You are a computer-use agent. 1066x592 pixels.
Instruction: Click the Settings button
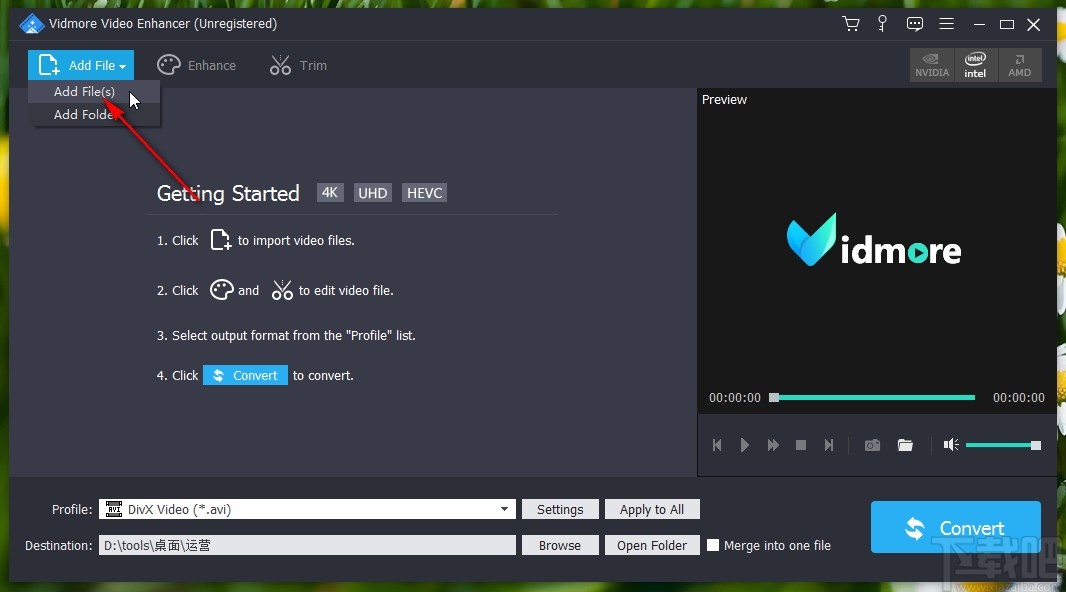tap(560, 509)
